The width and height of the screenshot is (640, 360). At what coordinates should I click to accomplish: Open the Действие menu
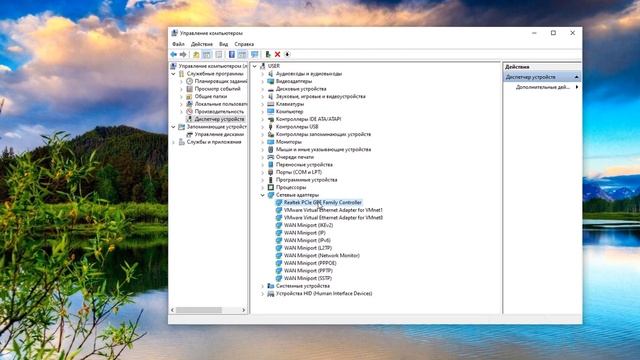(202, 44)
